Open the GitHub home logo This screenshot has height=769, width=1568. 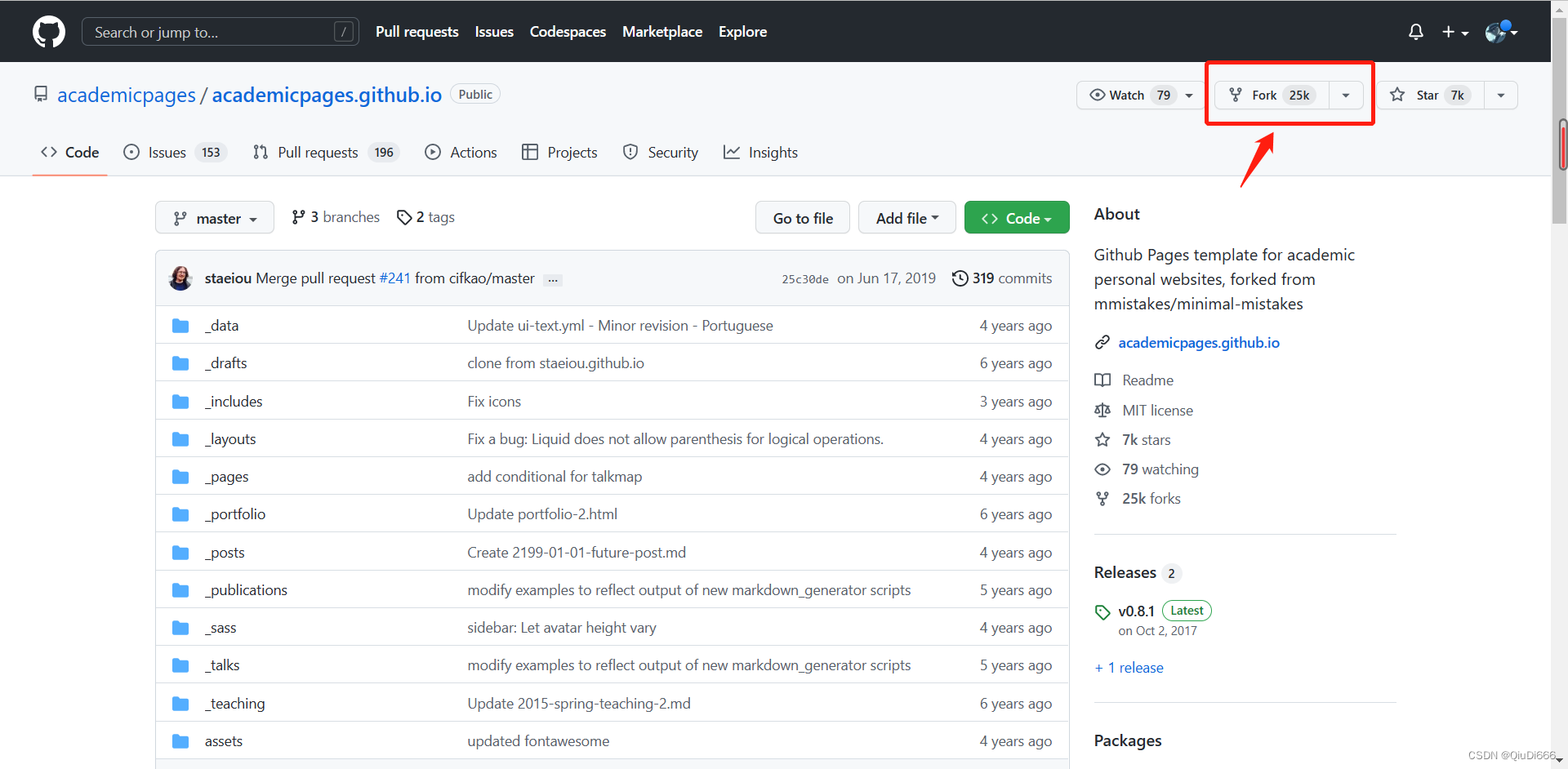click(49, 32)
